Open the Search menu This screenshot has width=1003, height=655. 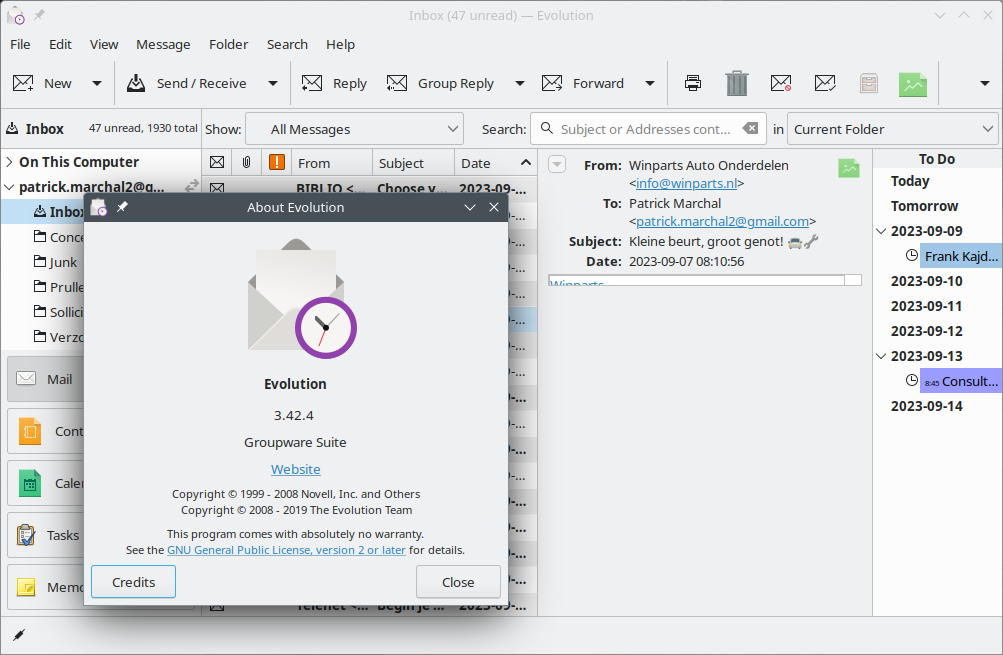(287, 44)
